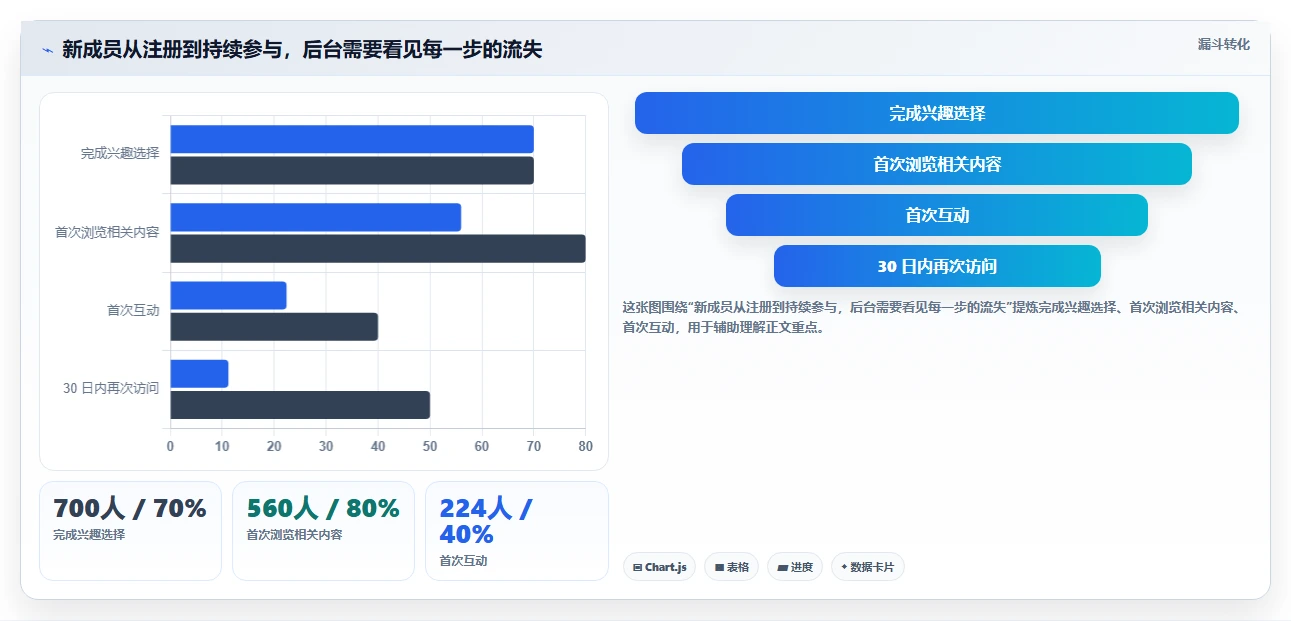The image size is (1291, 621).
Task: Click the 224人 / 40% data card
Action: pyautogui.click(x=517, y=531)
